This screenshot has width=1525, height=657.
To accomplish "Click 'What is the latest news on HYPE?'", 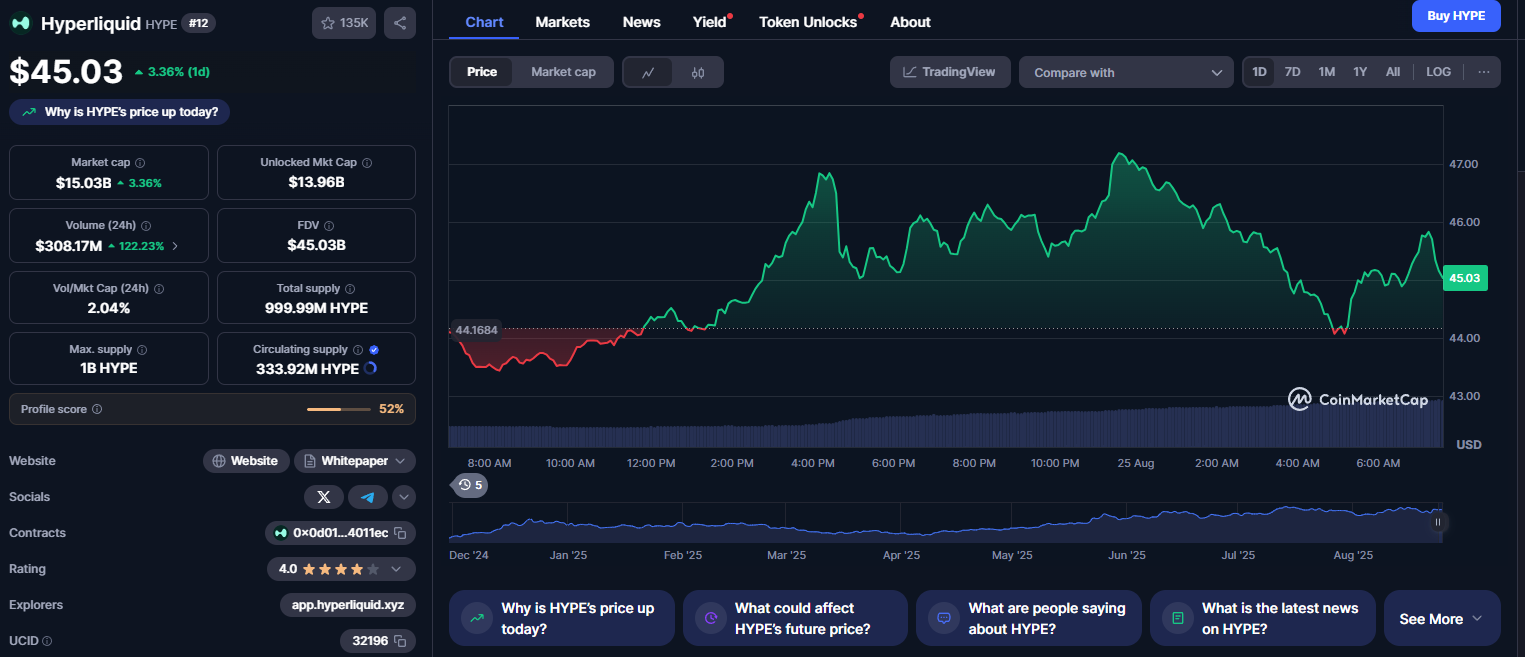I will (x=1262, y=619).
